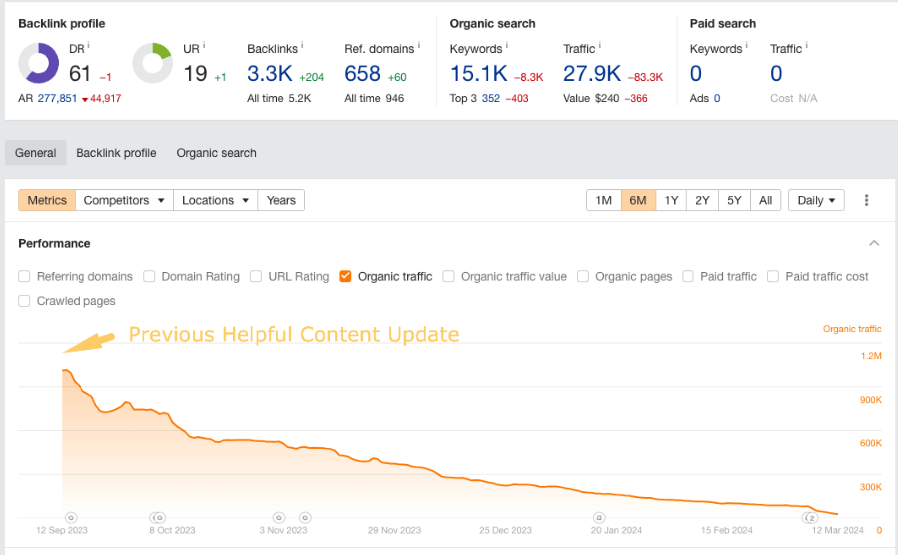Switch to the Backlink profile tab
This screenshot has height=555, width=898.
(116, 153)
